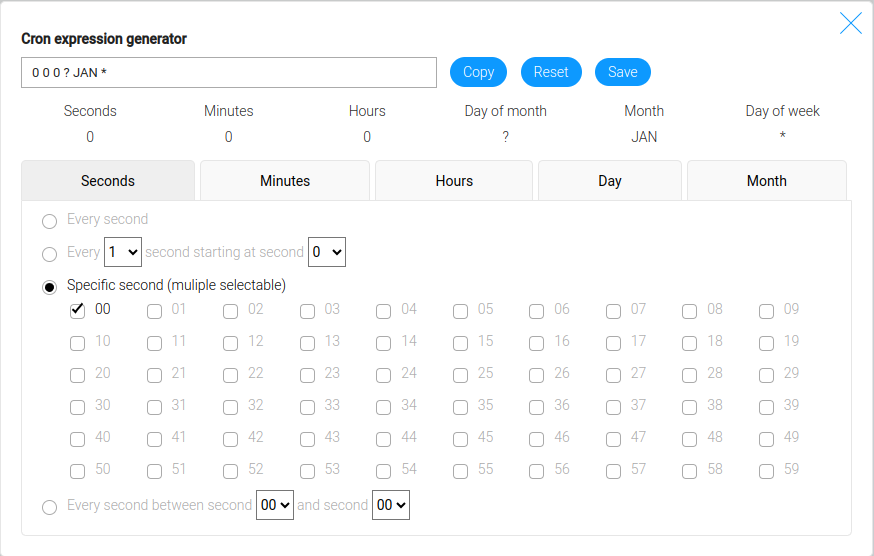Click the Copy button
The height and width of the screenshot is (556, 874).
coord(478,72)
